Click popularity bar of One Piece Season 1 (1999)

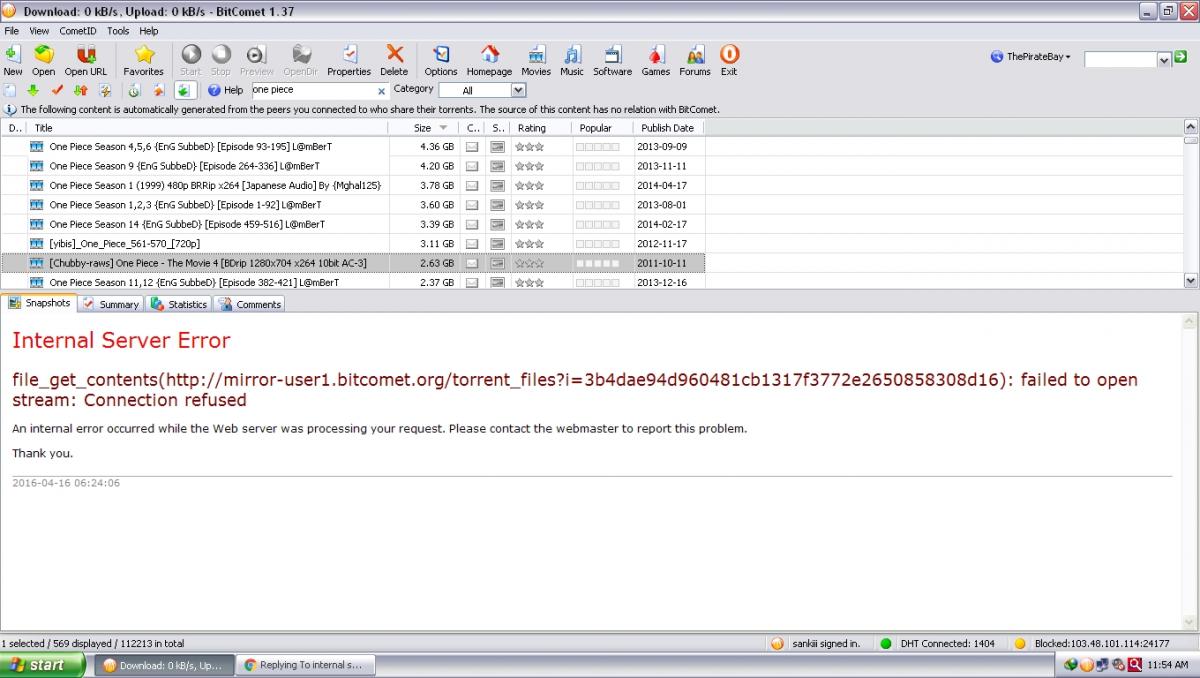click(598, 185)
